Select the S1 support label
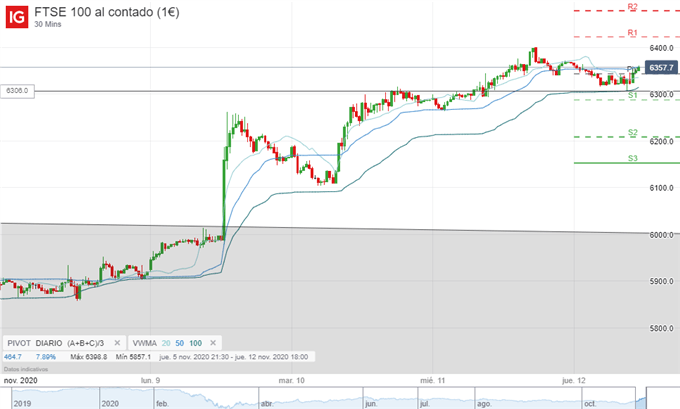The image size is (680, 409). click(x=633, y=95)
